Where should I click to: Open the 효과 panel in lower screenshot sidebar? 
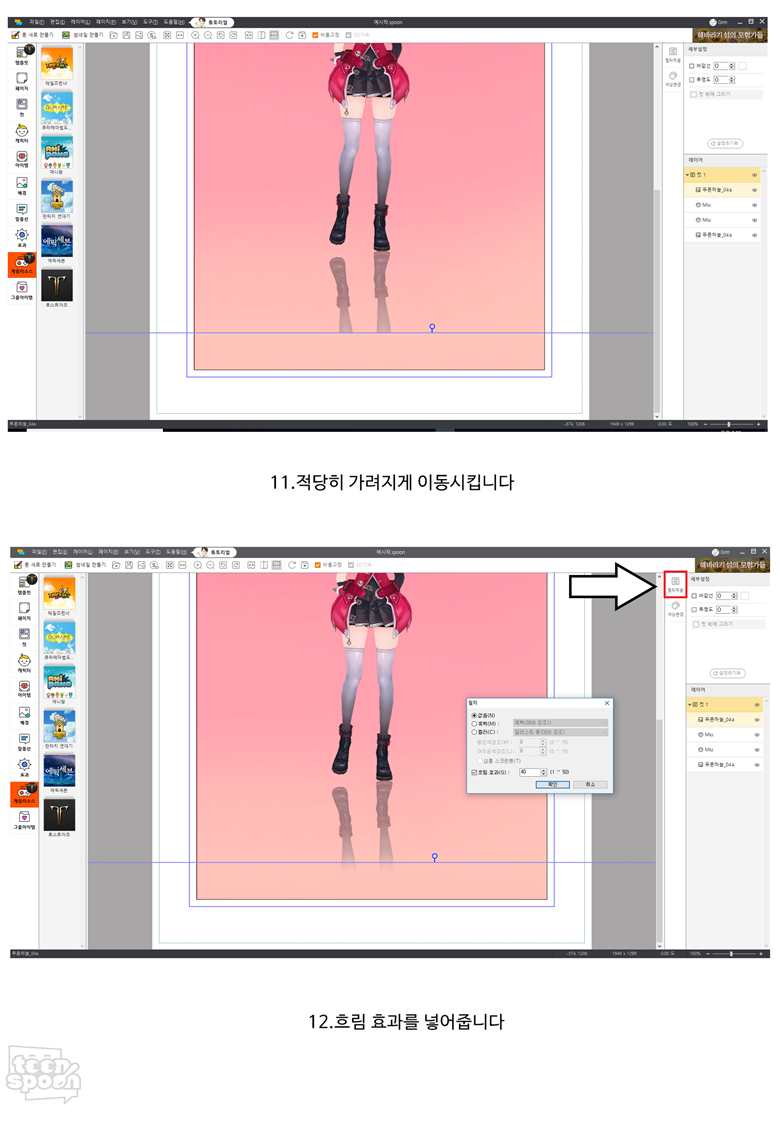click(x=24, y=767)
